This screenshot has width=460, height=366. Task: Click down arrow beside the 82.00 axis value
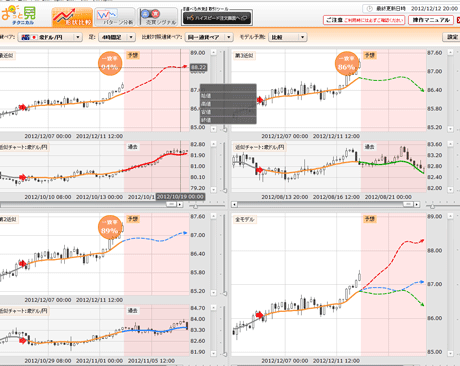point(450,190)
